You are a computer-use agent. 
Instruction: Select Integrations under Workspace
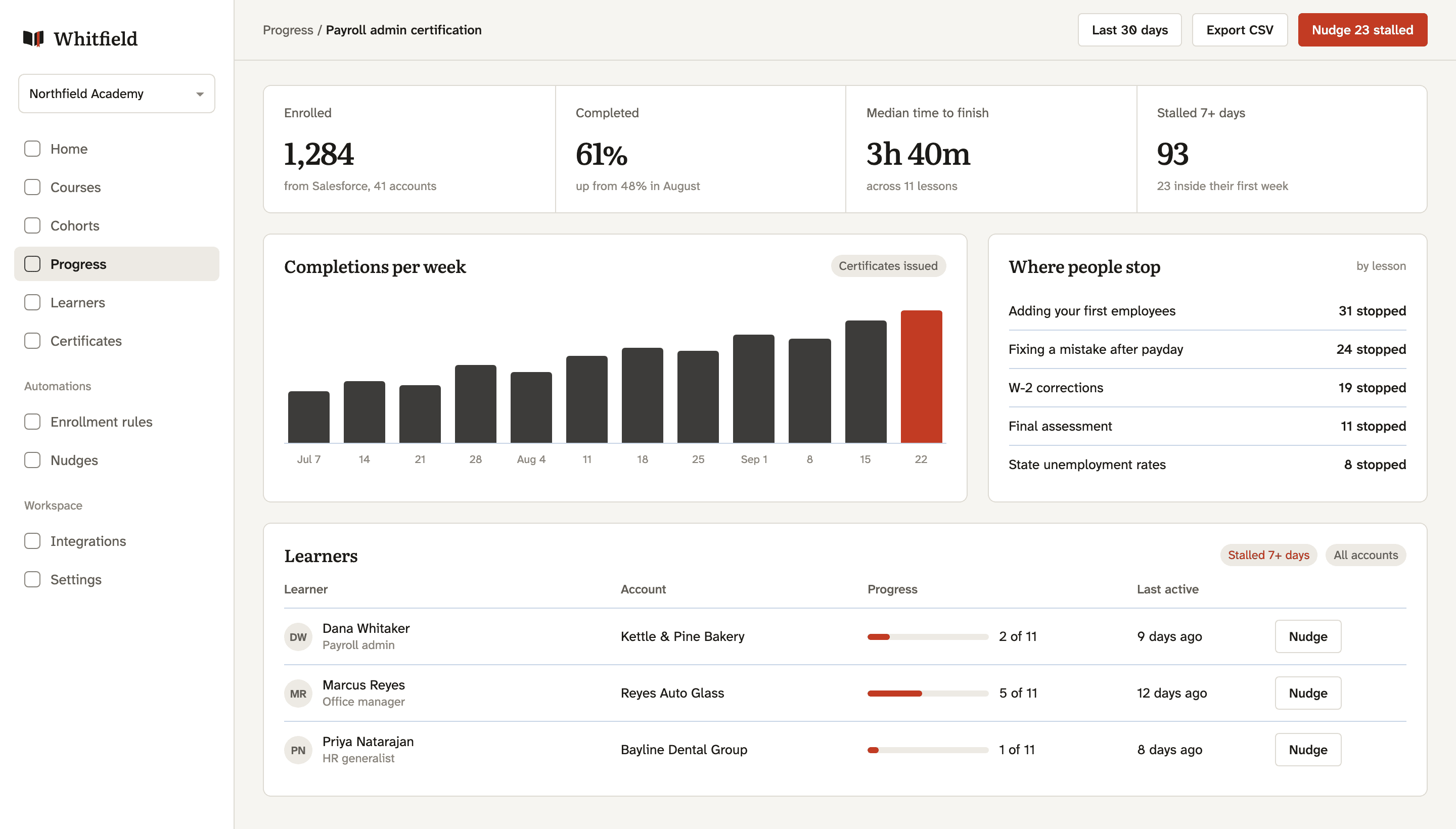[117, 541]
